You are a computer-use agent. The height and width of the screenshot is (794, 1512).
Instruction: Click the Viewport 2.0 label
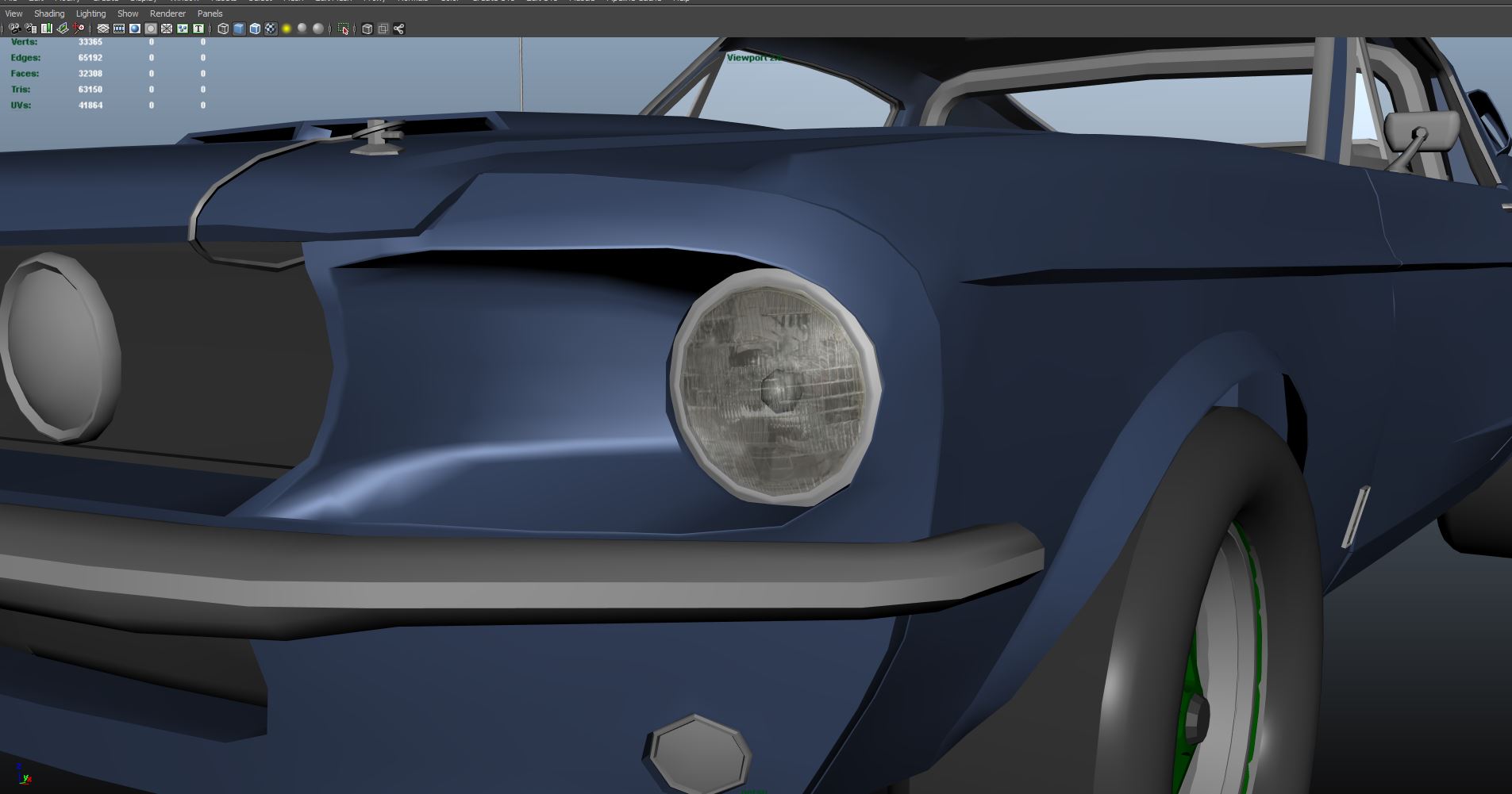[755, 58]
